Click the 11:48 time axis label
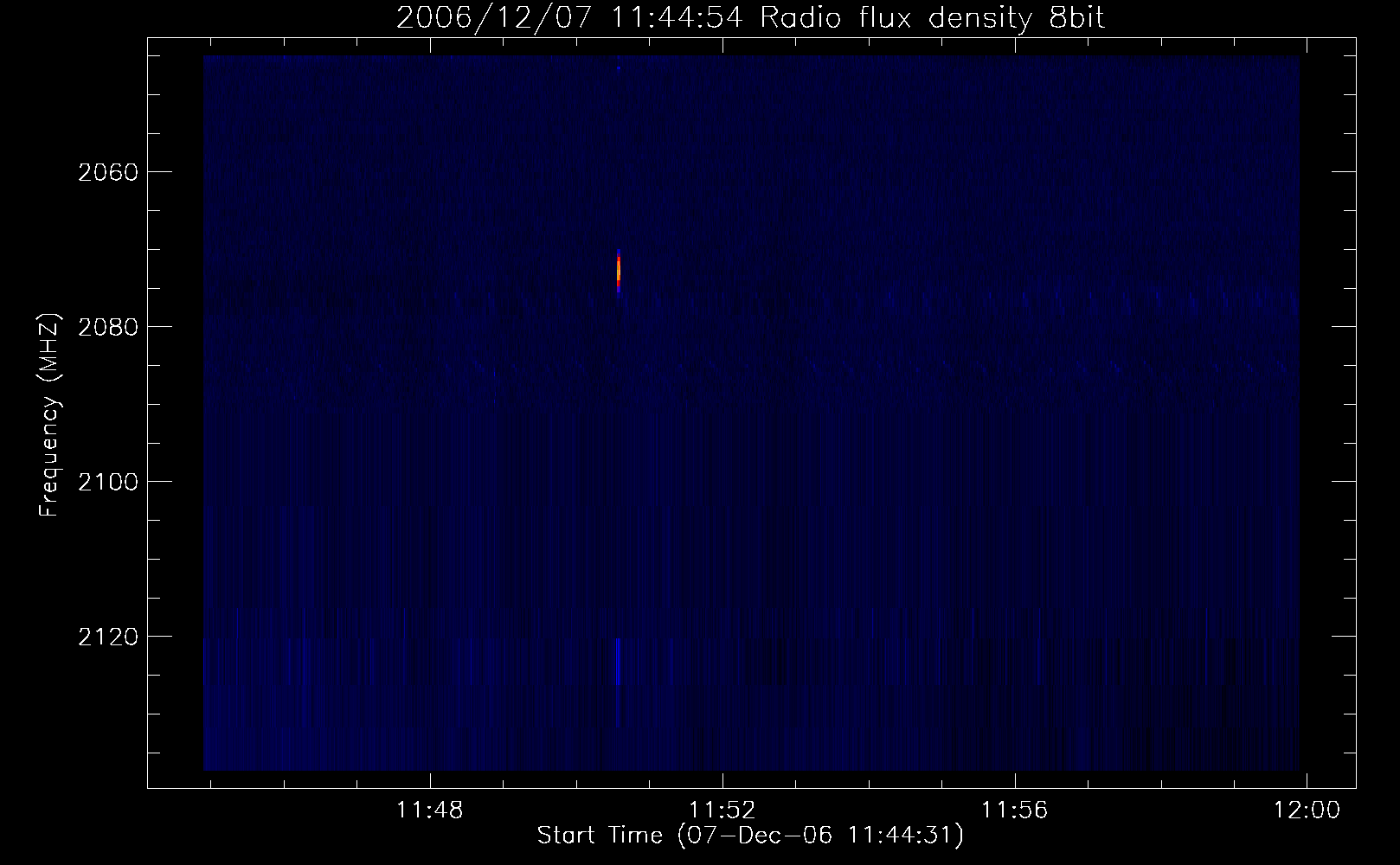This screenshot has width=1400, height=865. 429,810
